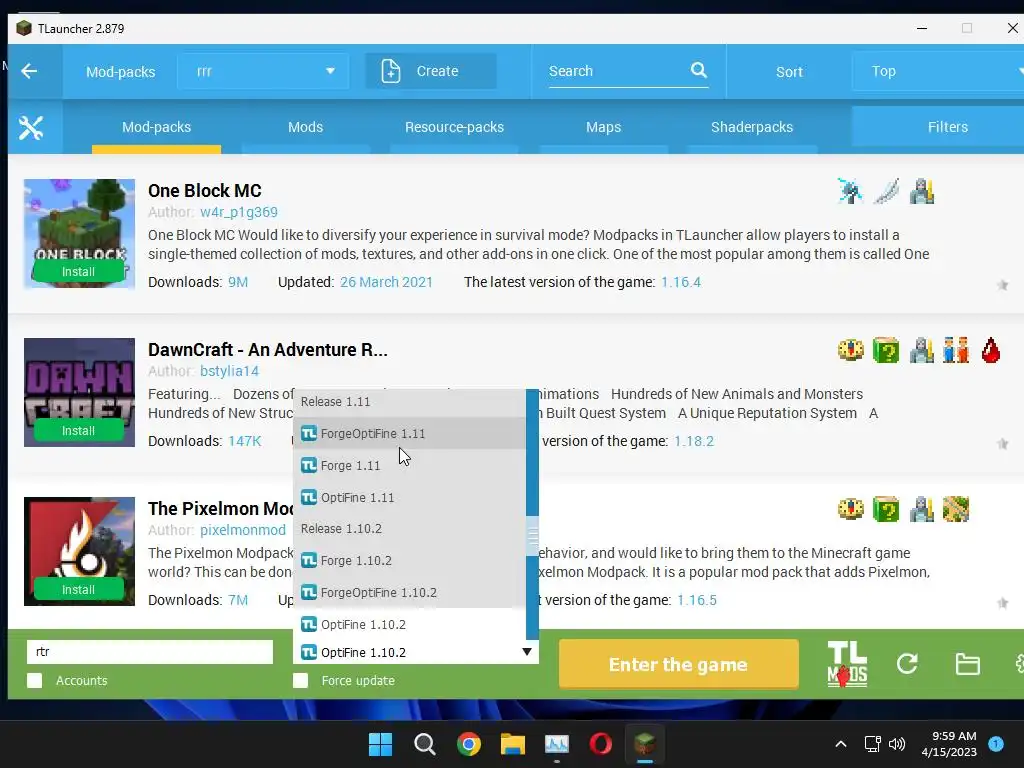Image resolution: width=1024 pixels, height=768 pixels.
Task: Toggle the Accounts checkbox
Action: (35, 680)
